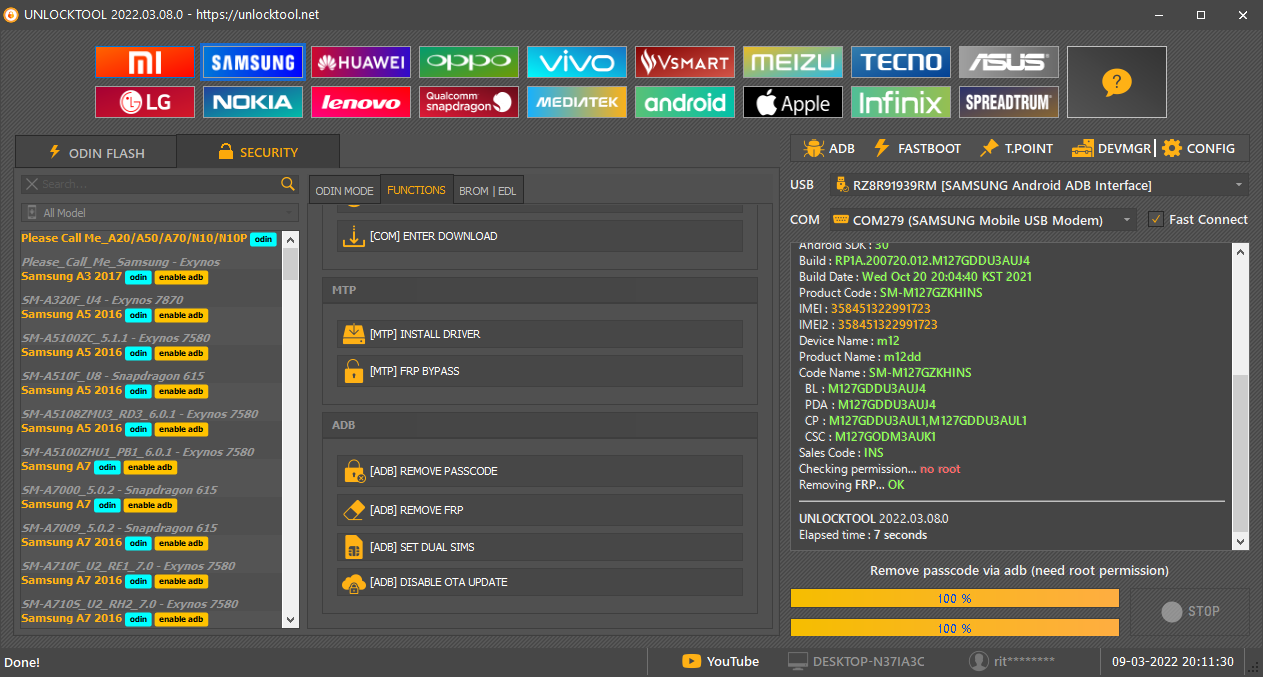
Task: Open the FASTBOOT tool
Action: tap(917, 148)
